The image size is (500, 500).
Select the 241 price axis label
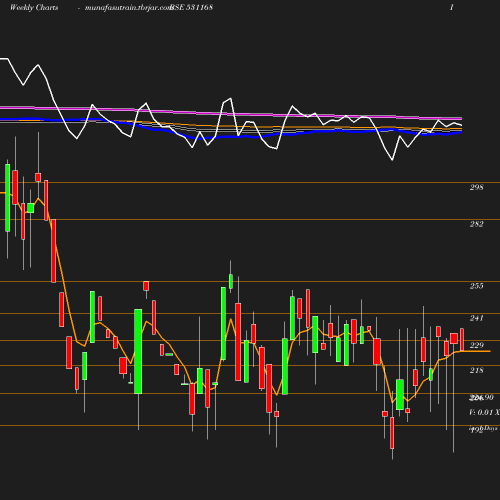pos(476,318)
